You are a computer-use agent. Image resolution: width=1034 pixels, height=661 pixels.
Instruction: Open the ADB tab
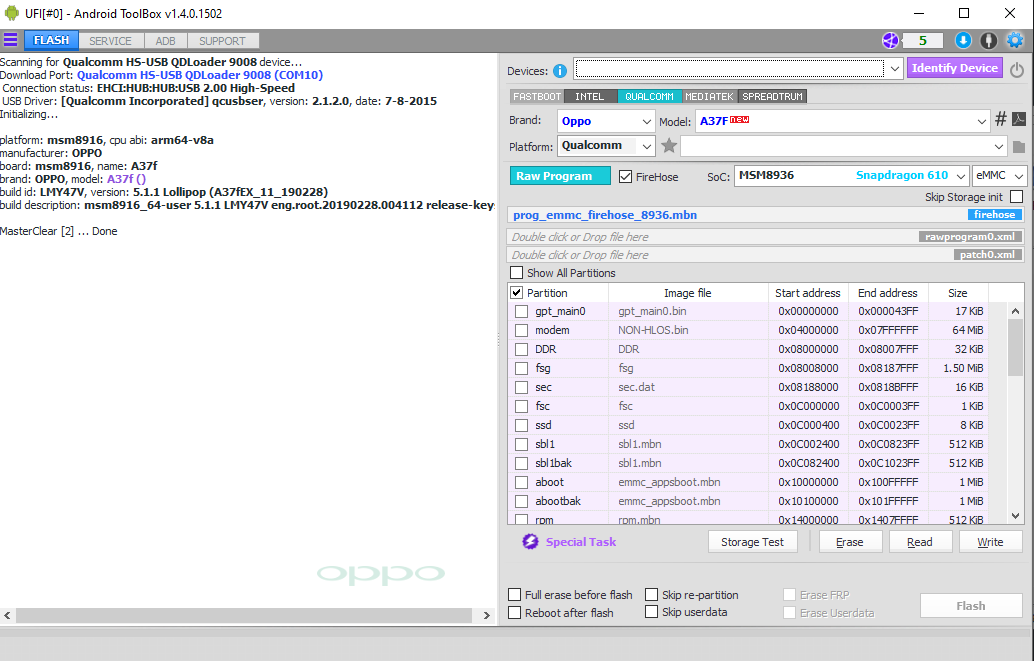coord(166,41)
